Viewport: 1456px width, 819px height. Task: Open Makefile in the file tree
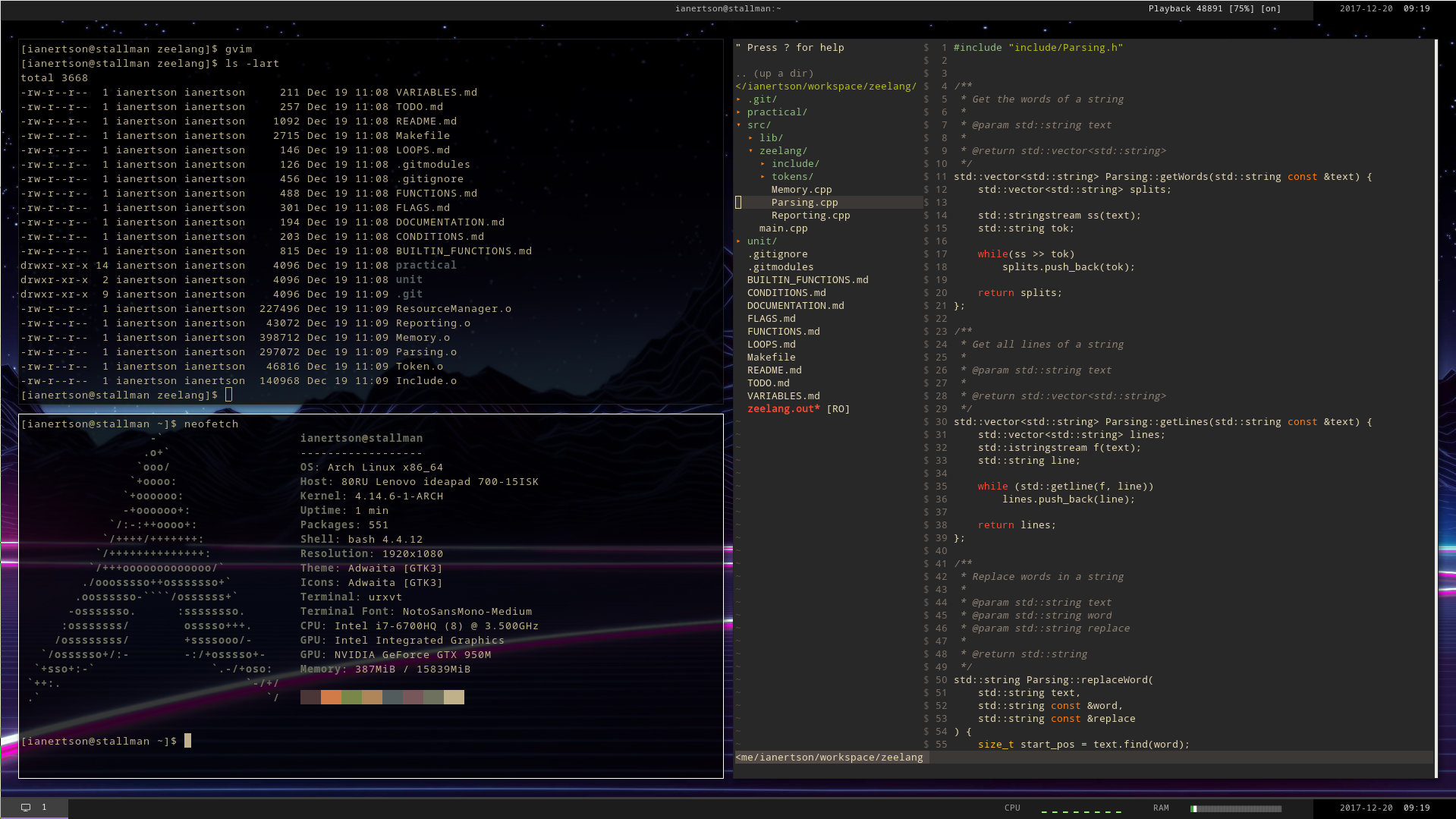(771, 358)
